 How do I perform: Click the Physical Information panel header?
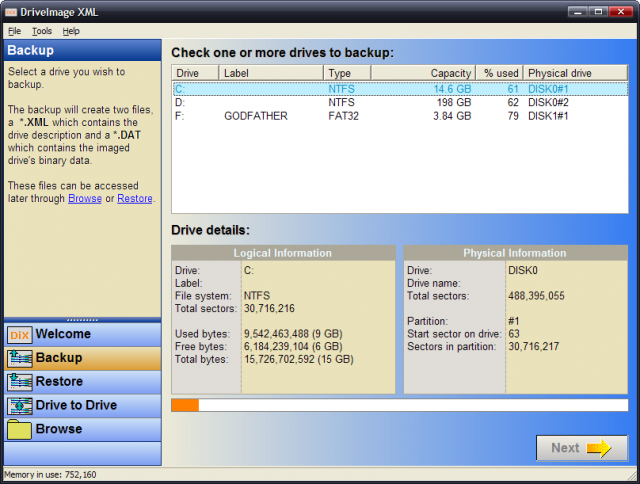[x=515, y=253]
